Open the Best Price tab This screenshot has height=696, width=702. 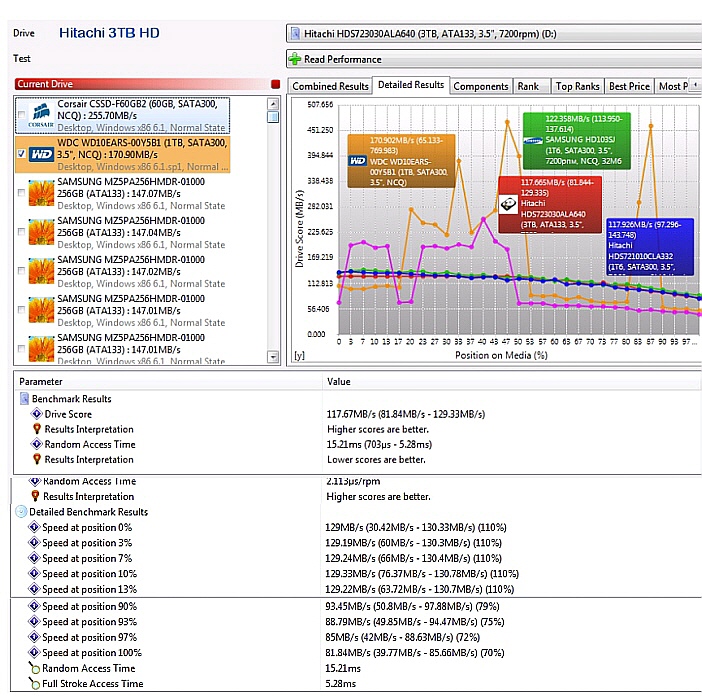coord(629,86)
